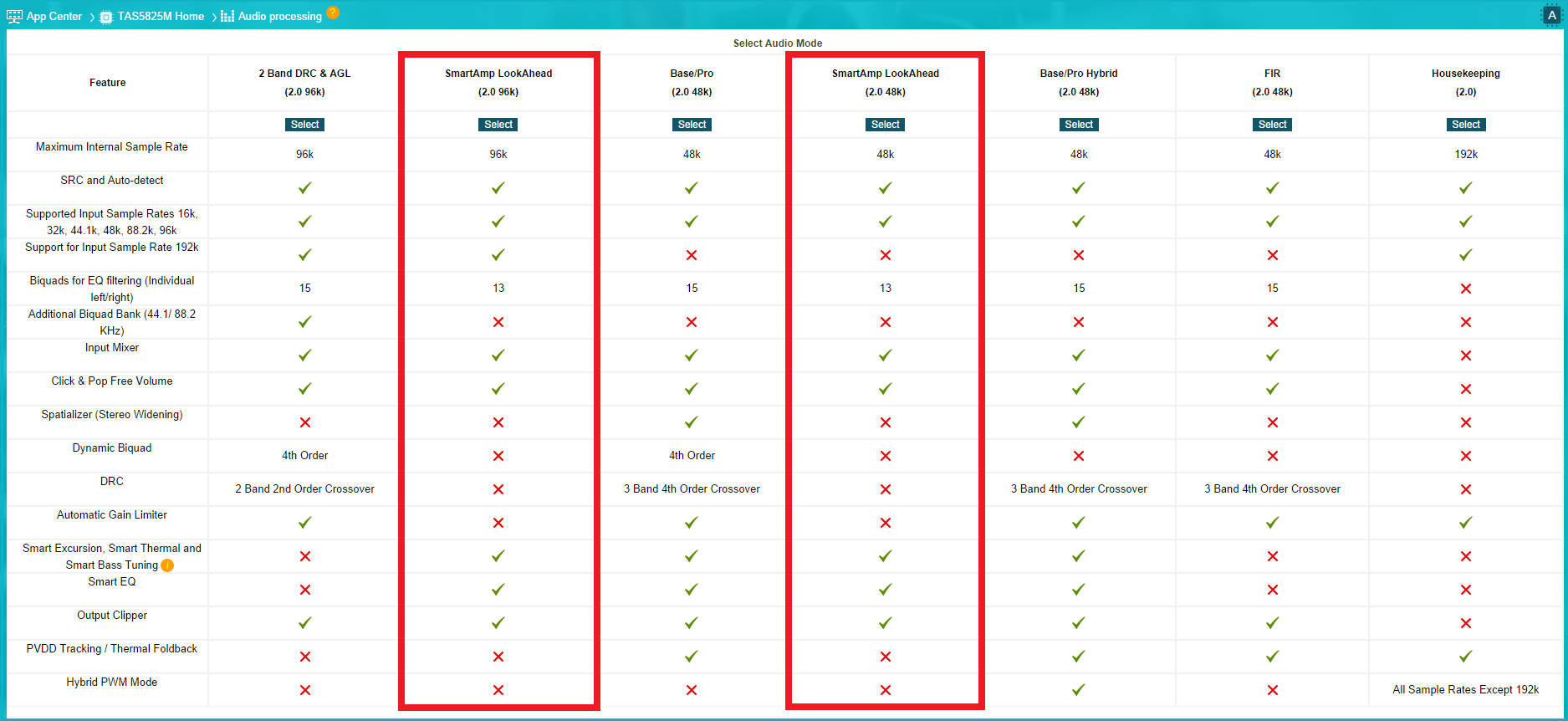Screen dimensions: 1568x721
Task: Click Hybrid PWM Mode checkmark for Base/Pro Hybrid
Action: [1079, 690]
